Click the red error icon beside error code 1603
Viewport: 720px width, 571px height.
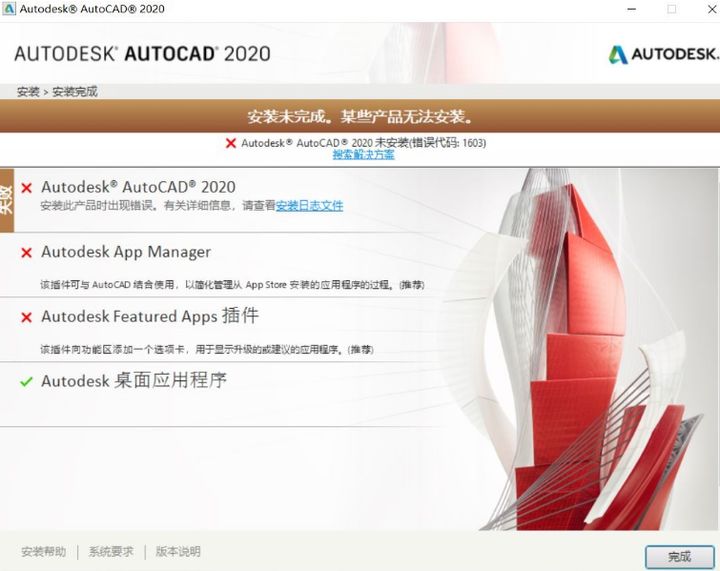click(231, 143)
